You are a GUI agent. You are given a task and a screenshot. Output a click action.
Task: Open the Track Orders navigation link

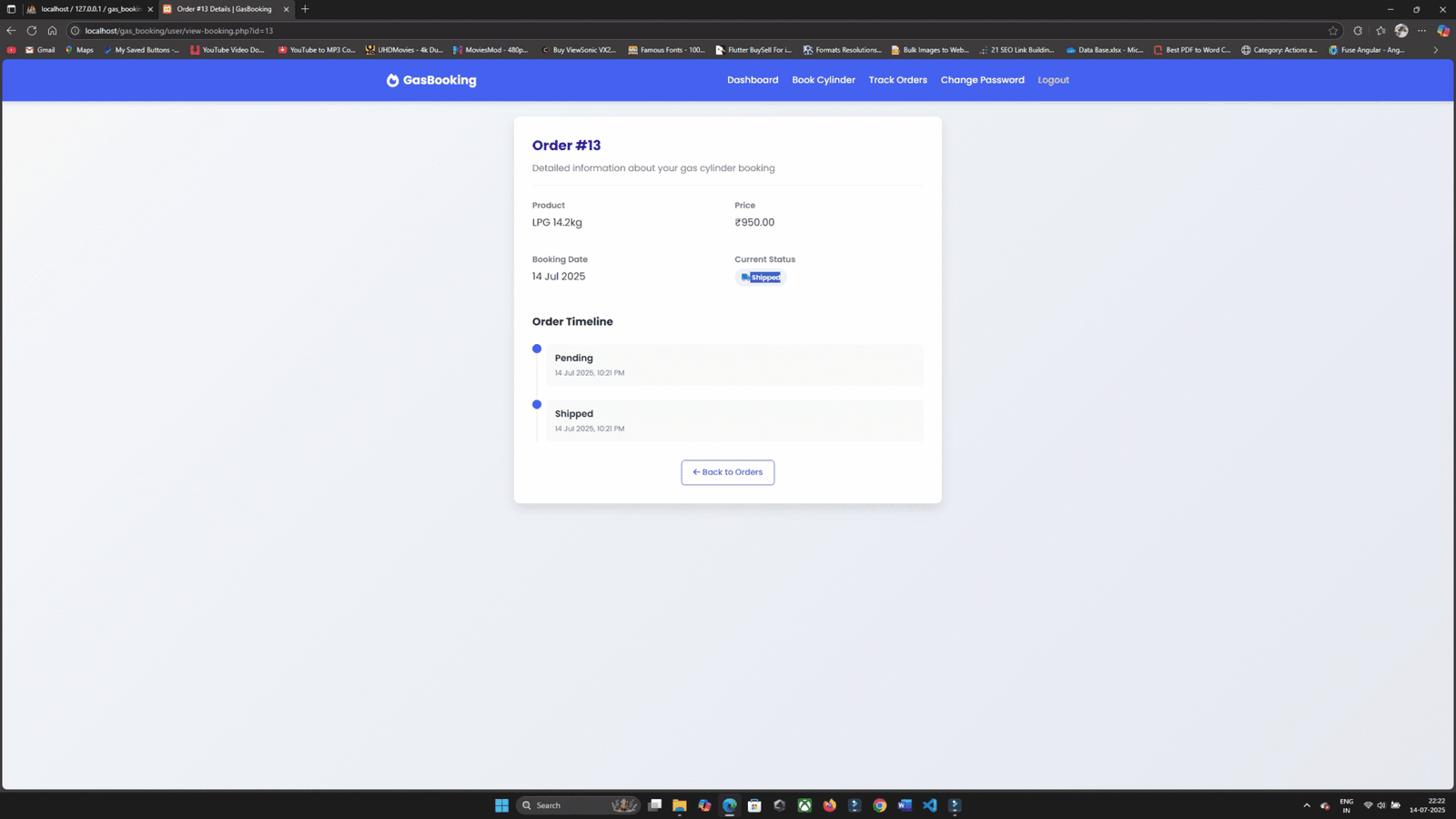pyautogui.click(x=897, y=80)
